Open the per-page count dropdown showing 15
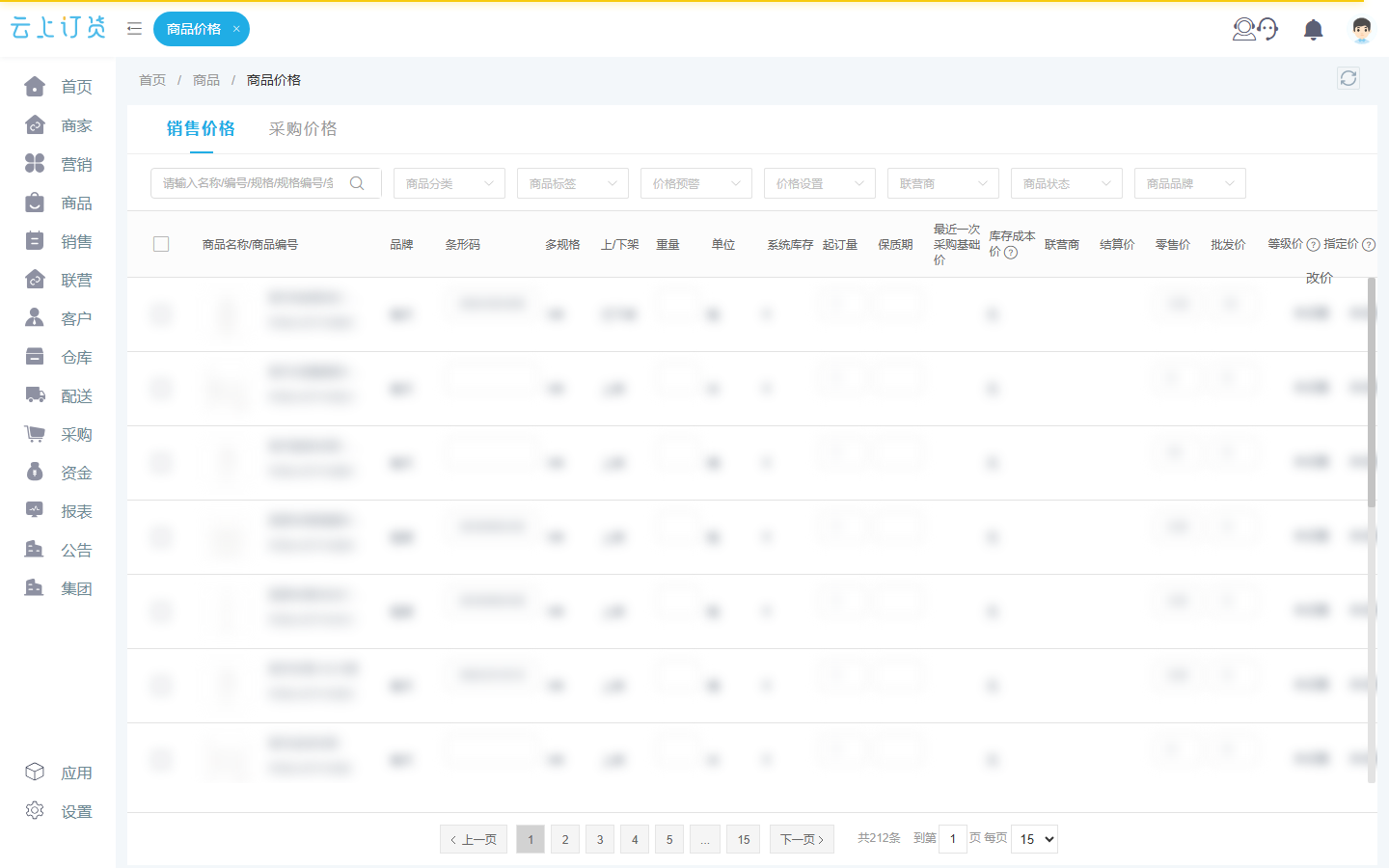 1034,839
